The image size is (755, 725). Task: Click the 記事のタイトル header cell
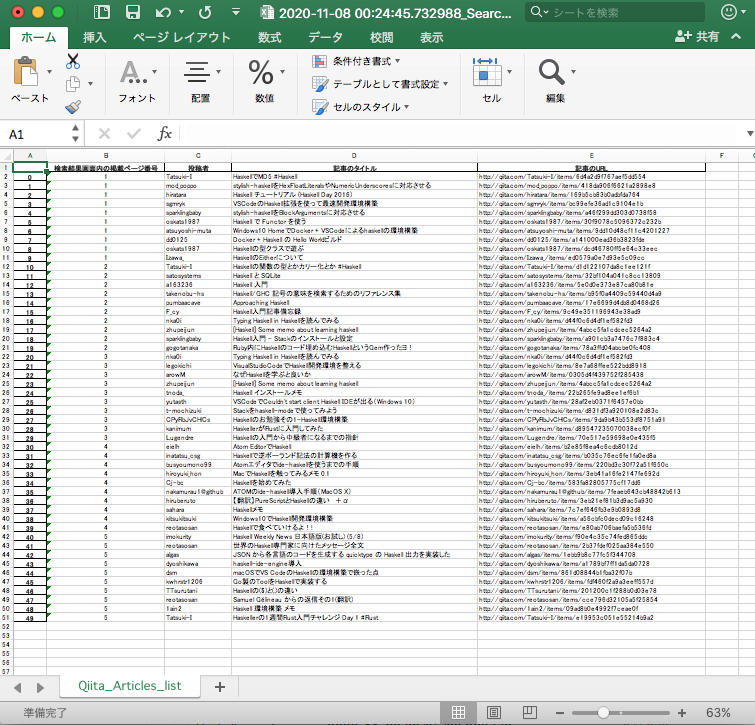354,168
